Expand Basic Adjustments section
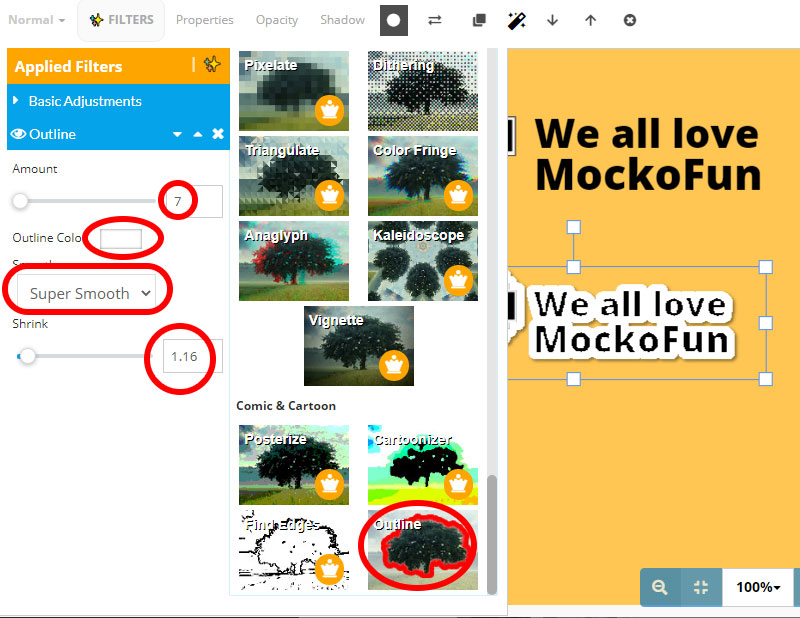Viewport: 800px width, 618px height. point(118,101)
